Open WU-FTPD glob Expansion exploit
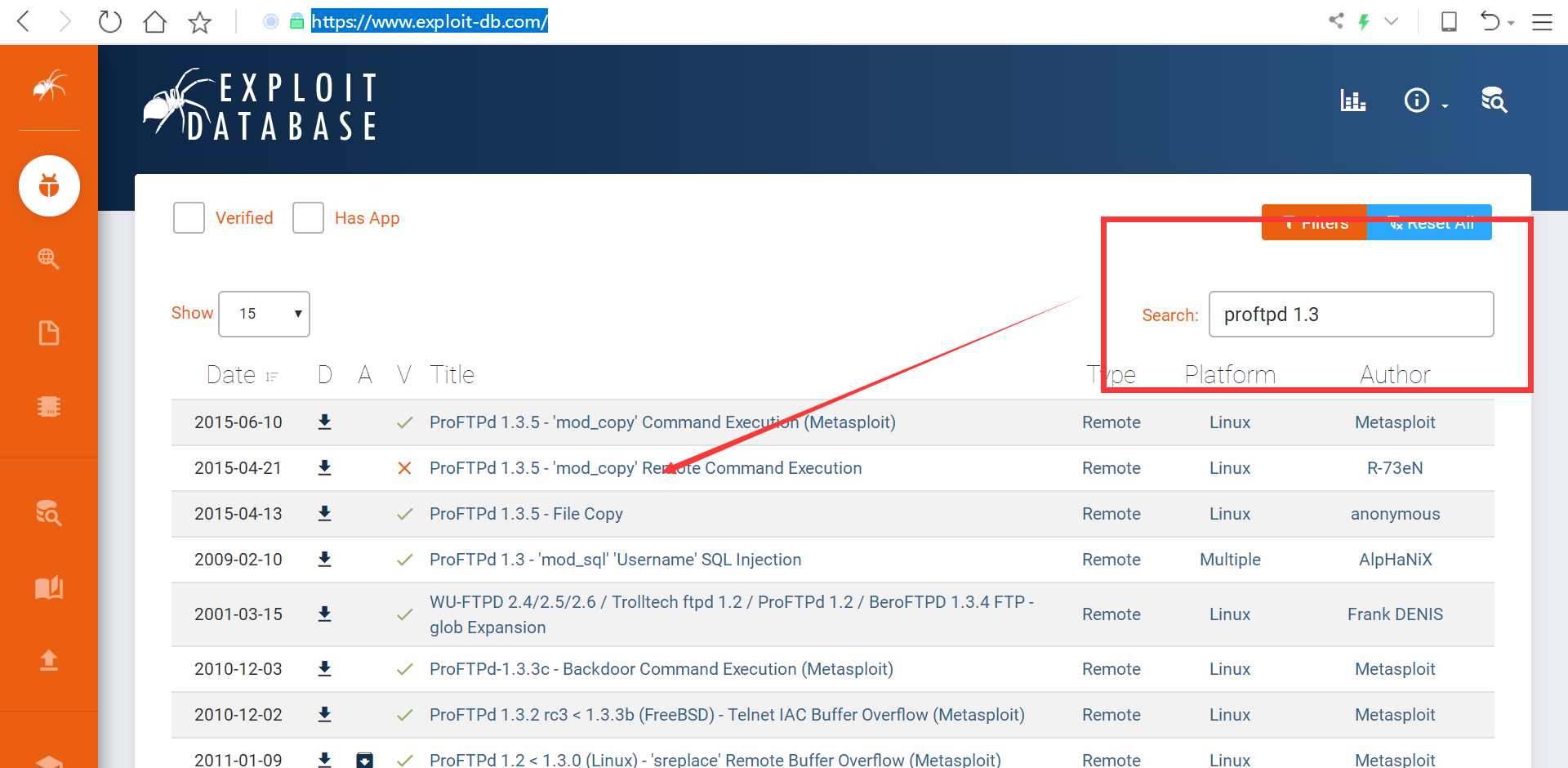This screenshot has width=1568, height=768. (732, 614)
